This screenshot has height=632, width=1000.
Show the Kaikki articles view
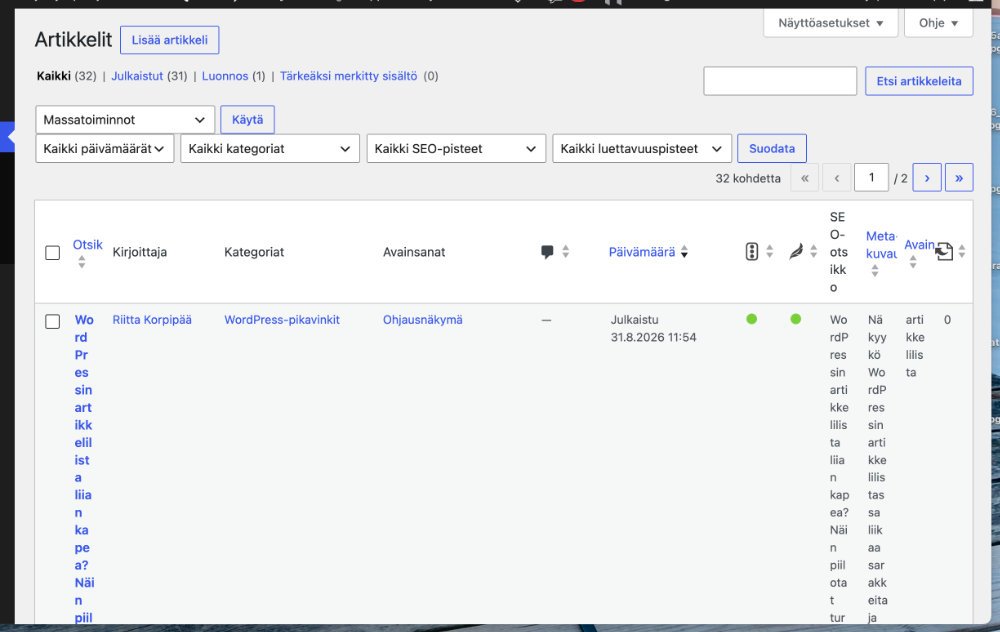(x=54, y=76)
